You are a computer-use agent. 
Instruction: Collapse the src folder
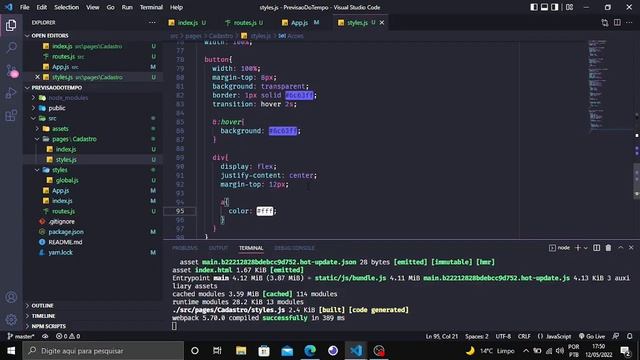pyautogui.click(x=53, y=118)
